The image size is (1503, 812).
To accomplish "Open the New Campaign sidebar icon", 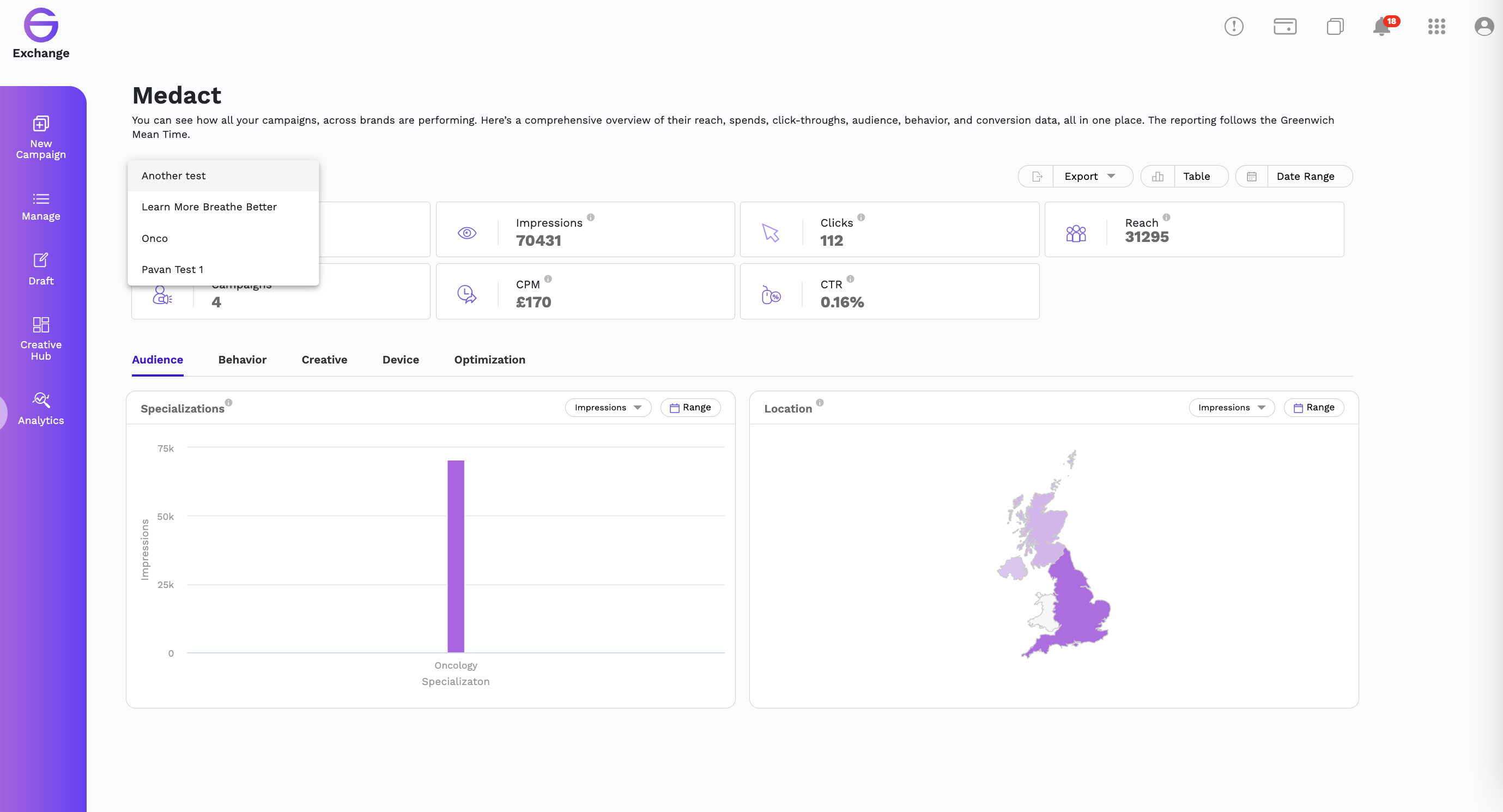I will [41, 124].
